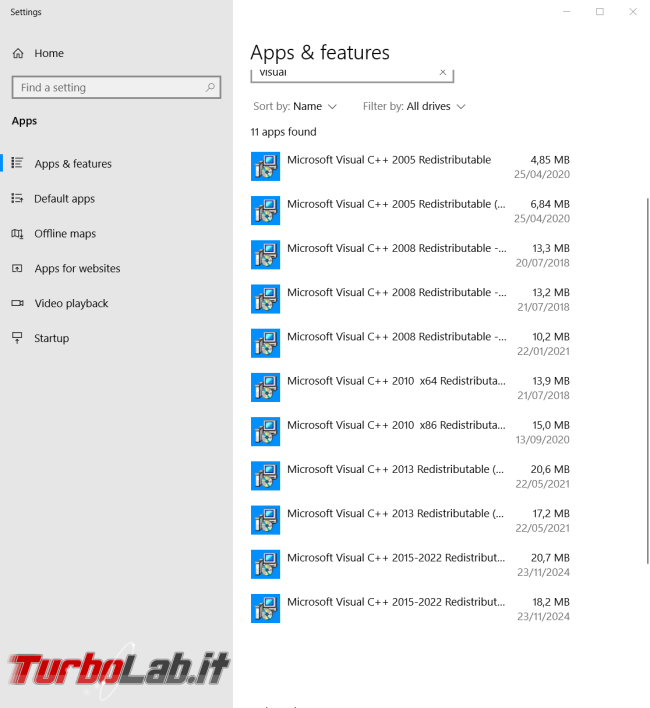Close the Settings window
Image resolution: width=650 pixels, height=708 pixels.
[x=633, y=12]
